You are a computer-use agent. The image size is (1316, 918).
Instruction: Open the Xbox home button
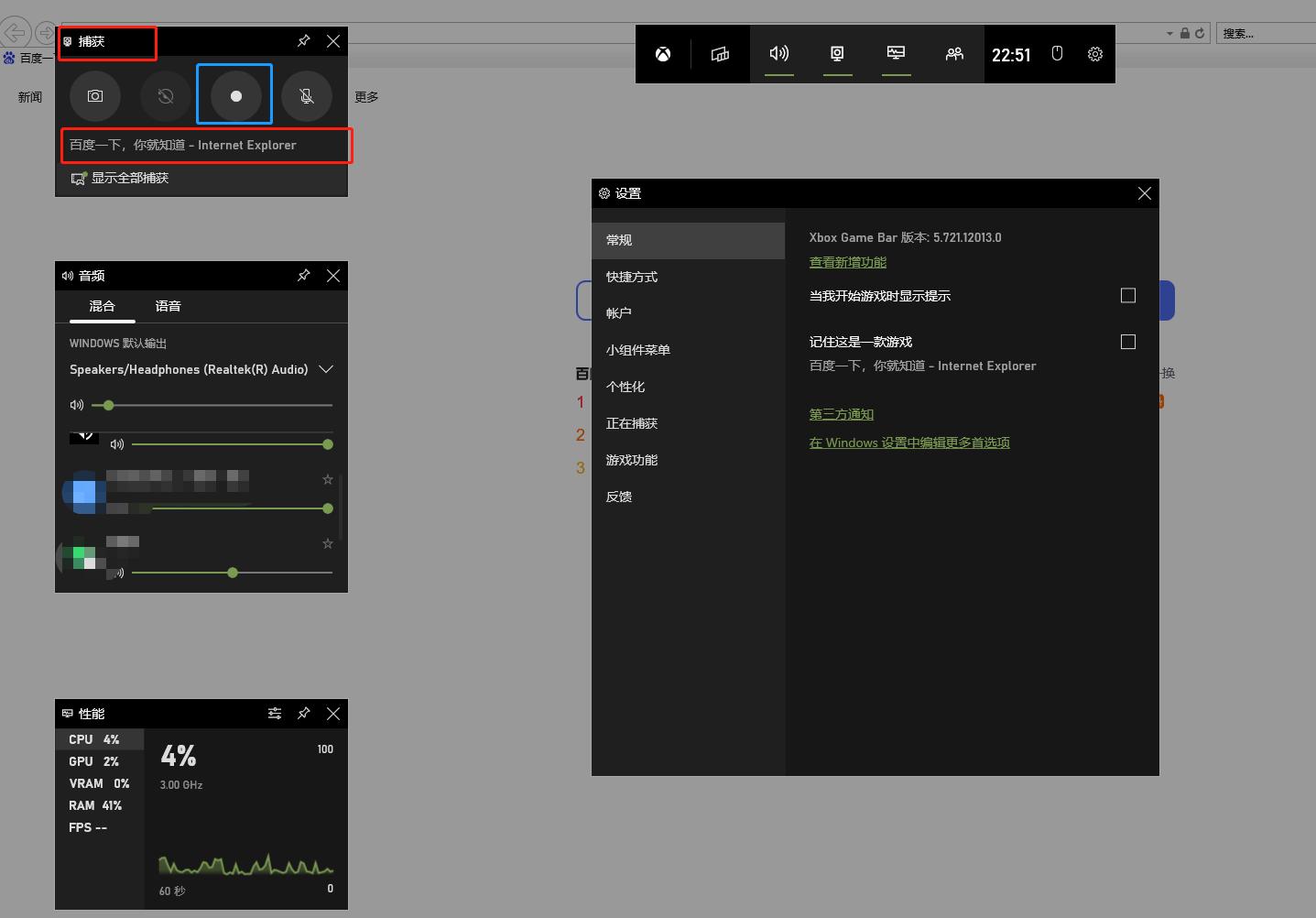coord(663,54)
